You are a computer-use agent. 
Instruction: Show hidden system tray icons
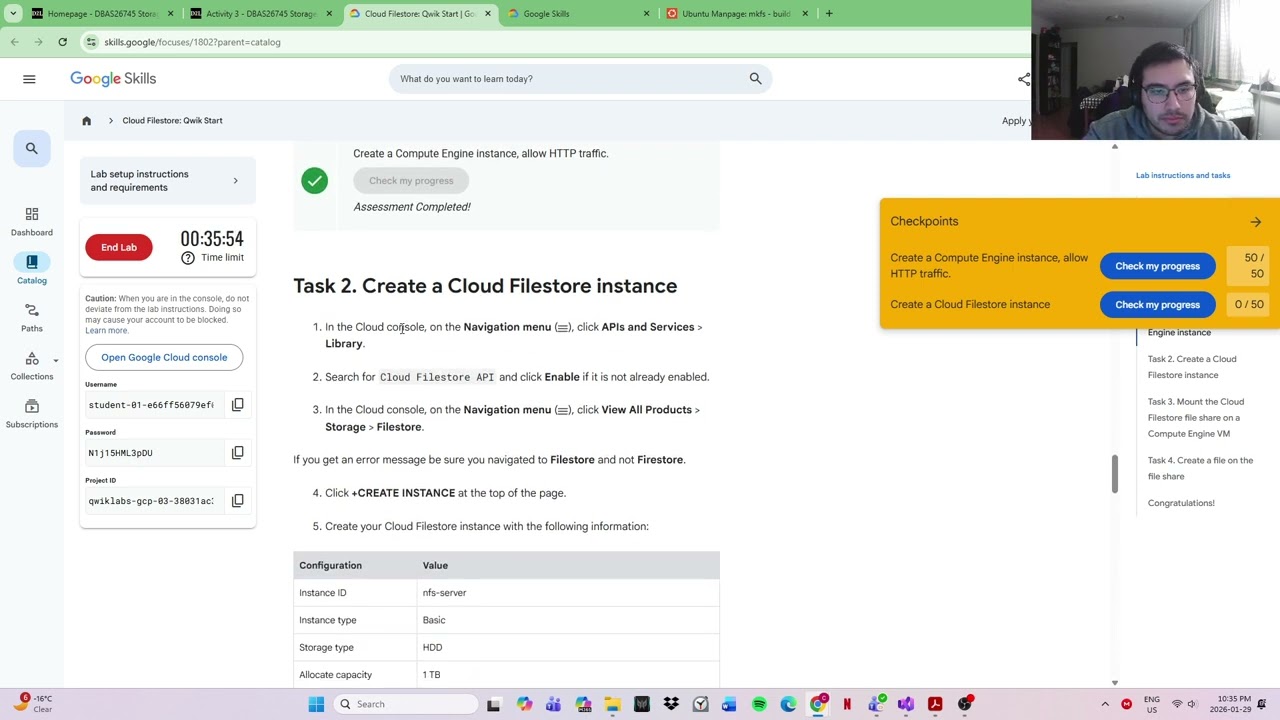[x=1105, y=704]
